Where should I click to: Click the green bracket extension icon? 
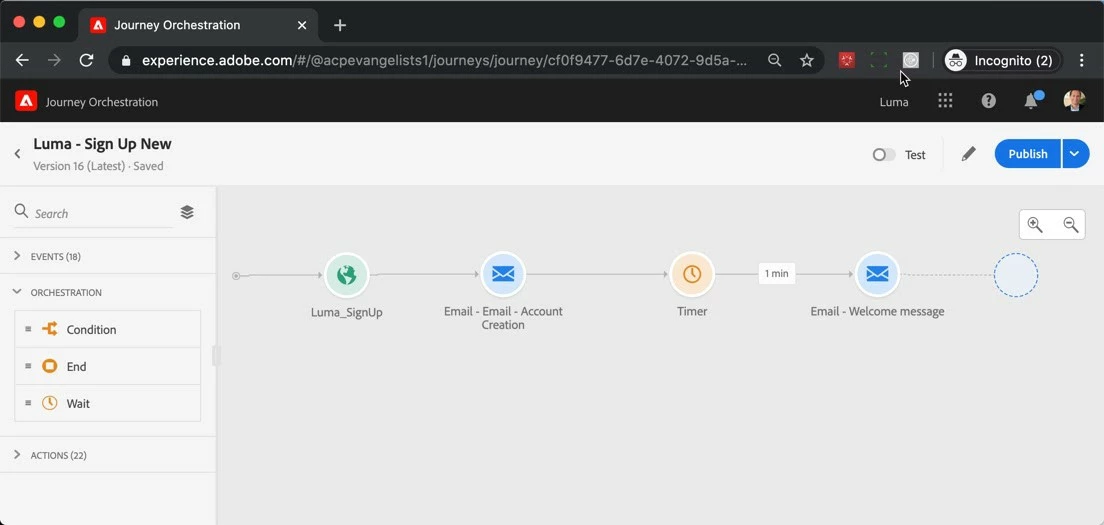pyautogui.click(x=878, y=61)
